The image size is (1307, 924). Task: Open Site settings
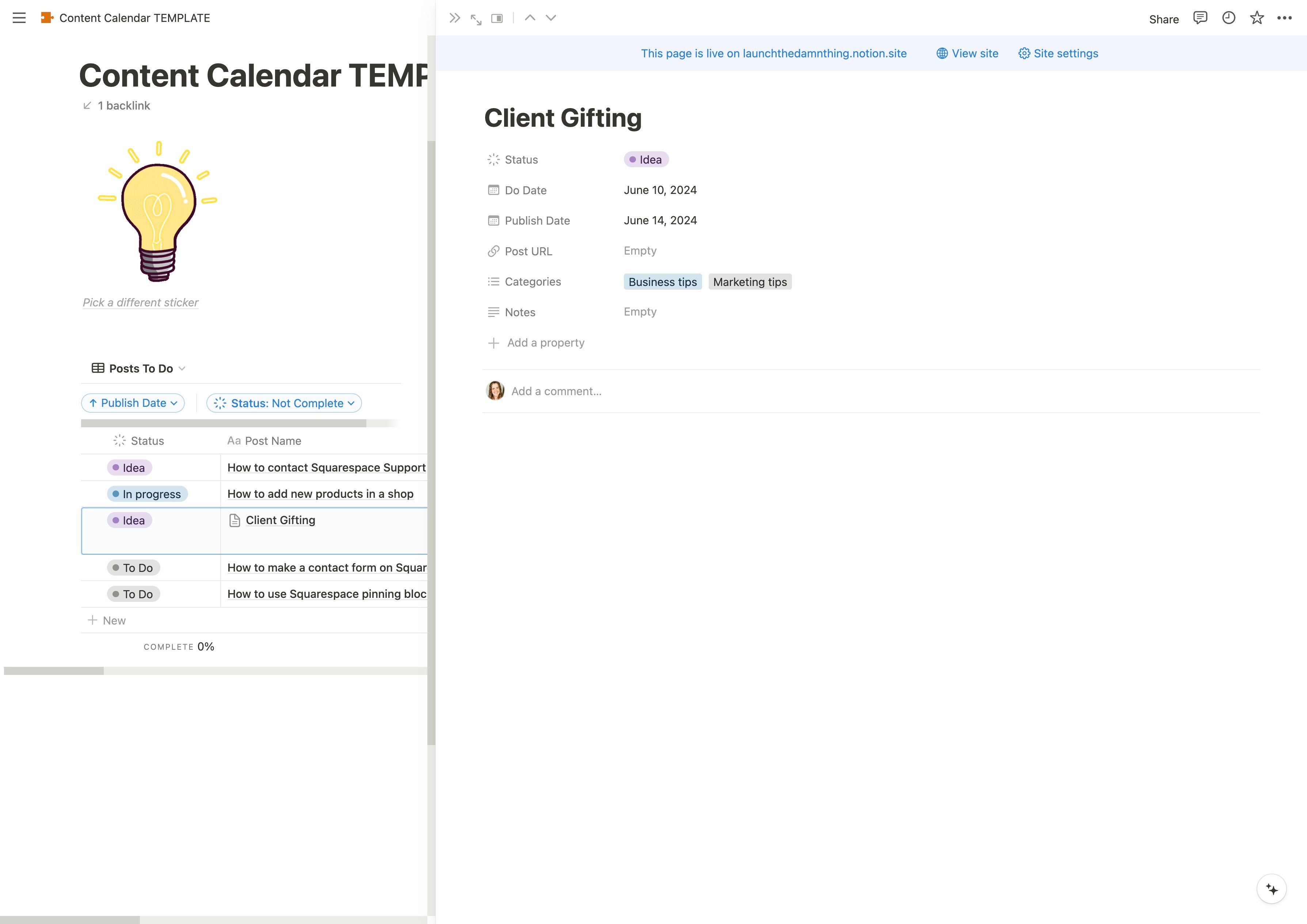click(1058, 54)
